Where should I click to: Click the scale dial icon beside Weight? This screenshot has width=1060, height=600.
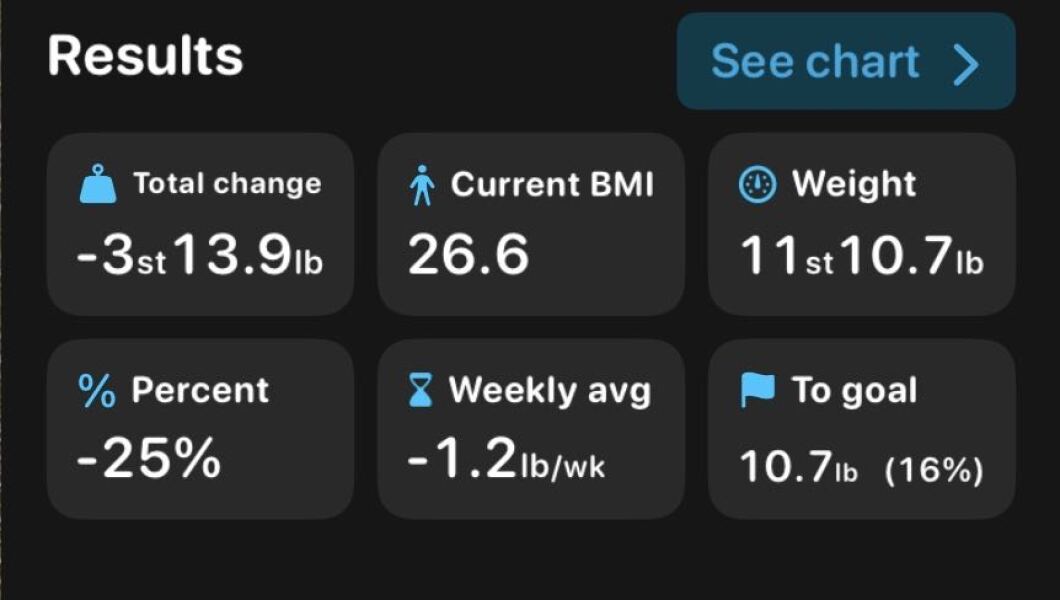[757, 185]
